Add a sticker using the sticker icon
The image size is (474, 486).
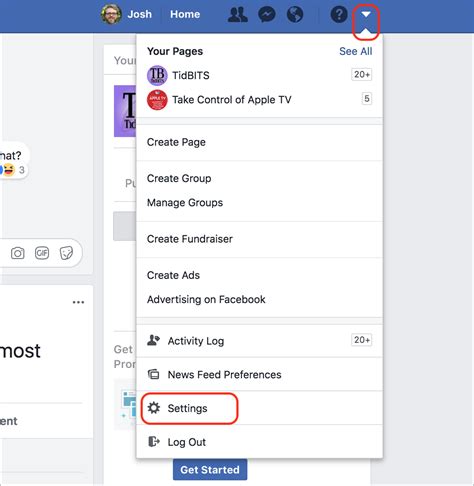[66, 253]
